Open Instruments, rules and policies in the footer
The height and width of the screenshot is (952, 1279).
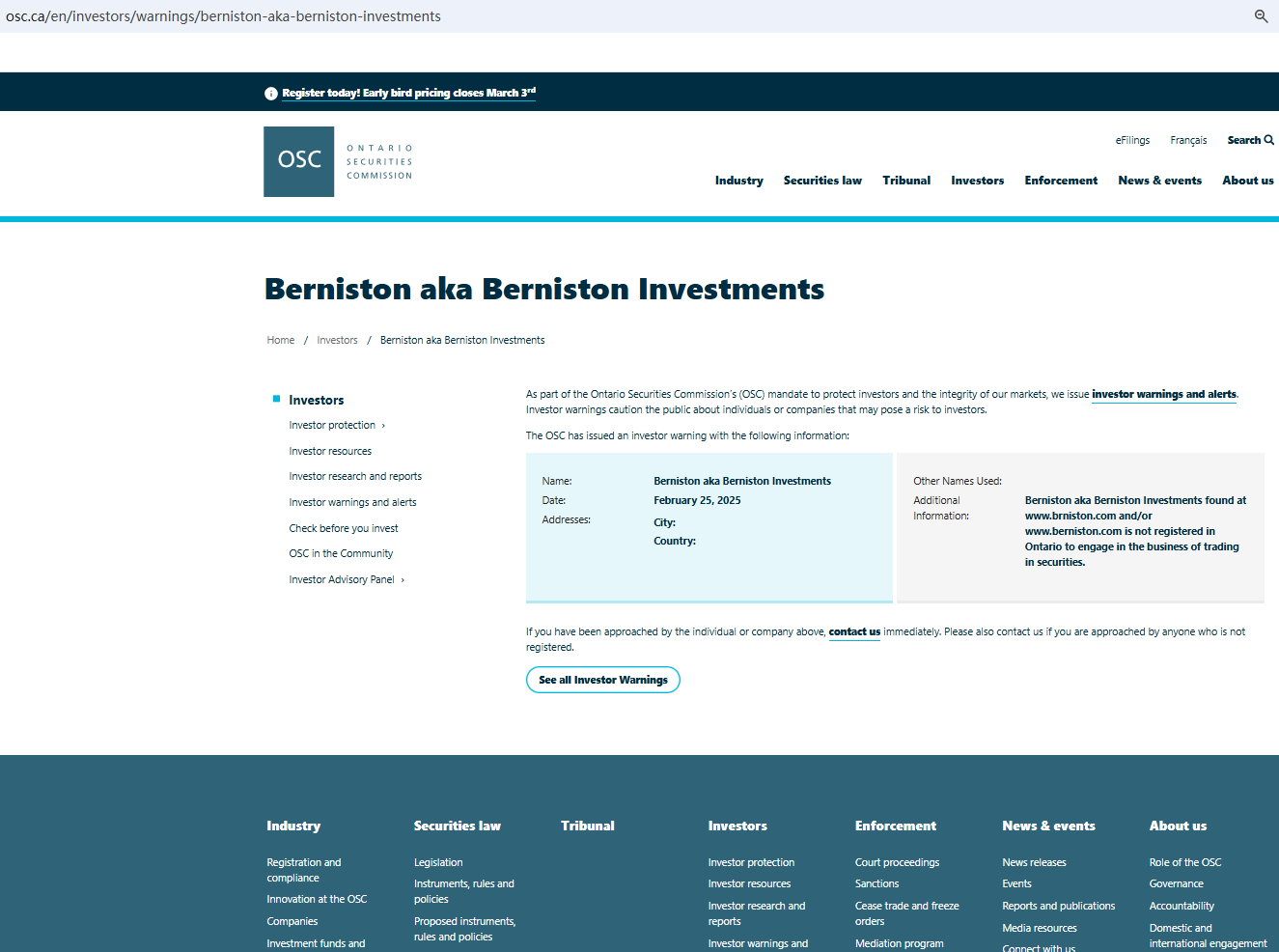point(464,891)
